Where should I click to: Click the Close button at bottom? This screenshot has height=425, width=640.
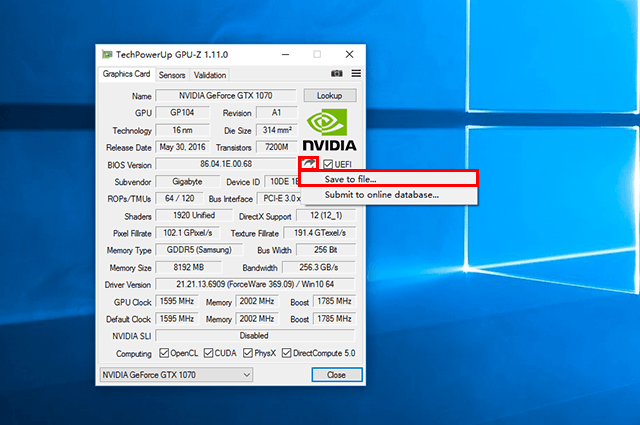pyautogui.click(x=337, y=375)
